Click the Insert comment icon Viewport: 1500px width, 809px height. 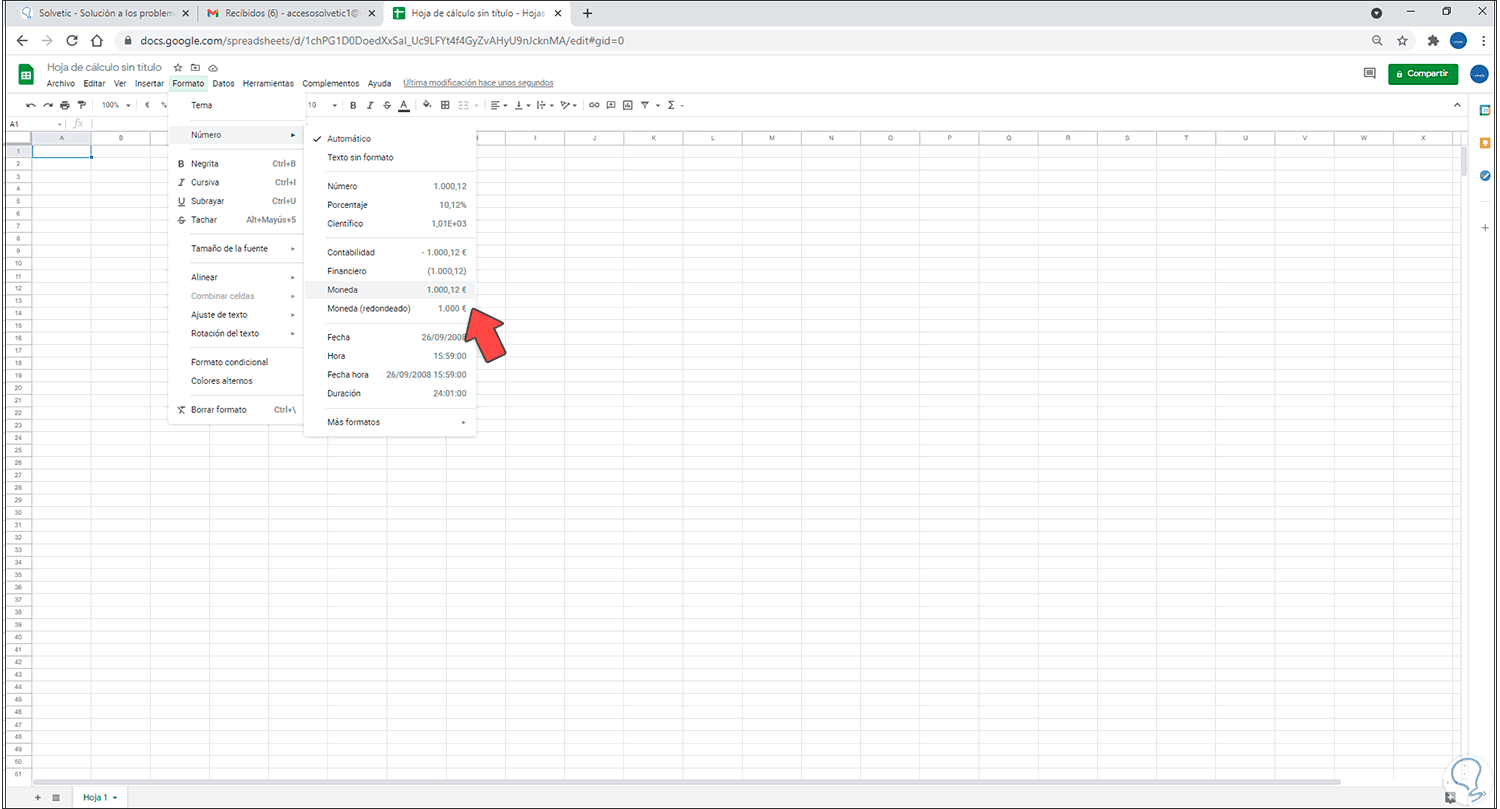coord(611,105)
